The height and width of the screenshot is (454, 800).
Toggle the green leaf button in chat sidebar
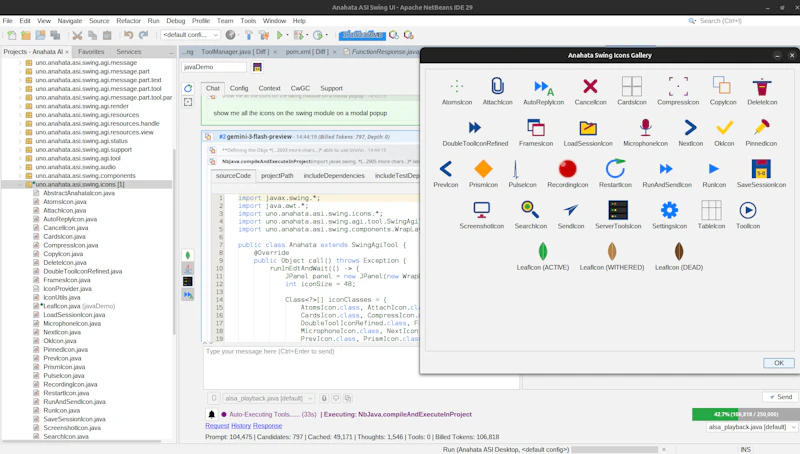188,255
